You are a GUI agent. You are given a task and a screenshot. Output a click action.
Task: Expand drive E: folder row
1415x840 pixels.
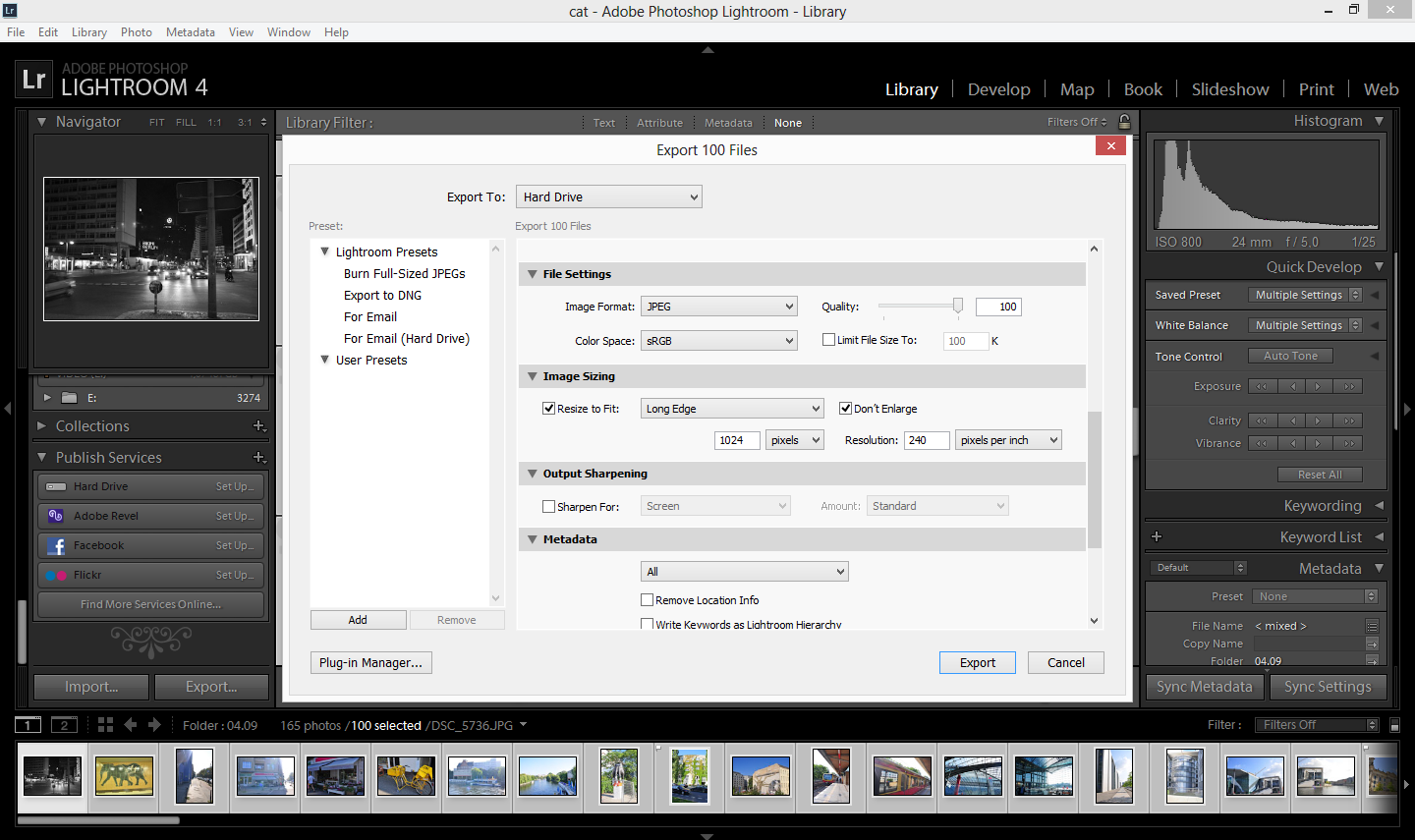(x=46, y=398)
